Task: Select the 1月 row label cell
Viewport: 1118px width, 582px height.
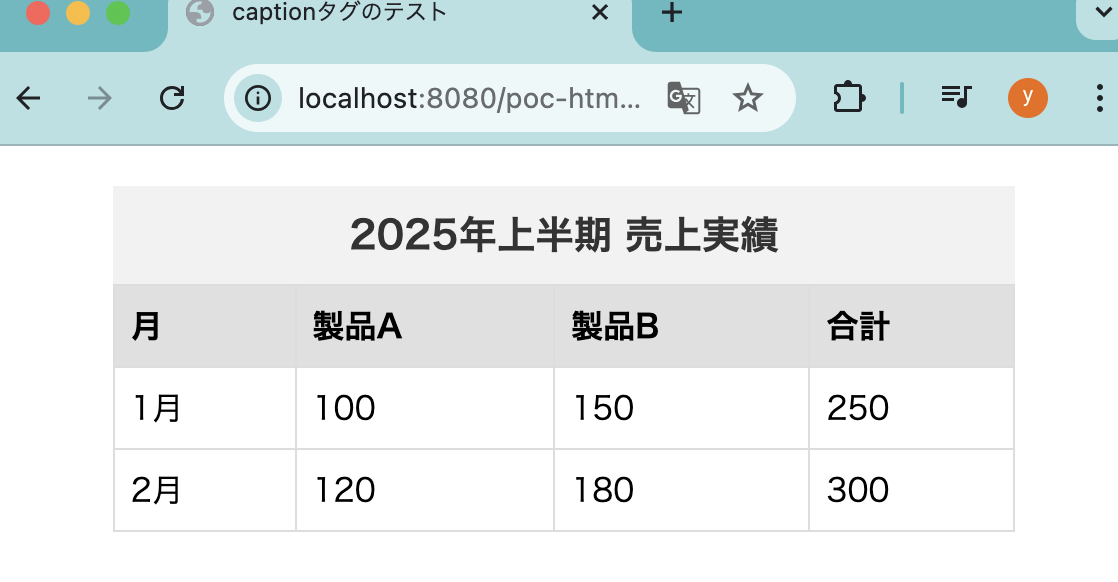Action: (x=205, y=409)
